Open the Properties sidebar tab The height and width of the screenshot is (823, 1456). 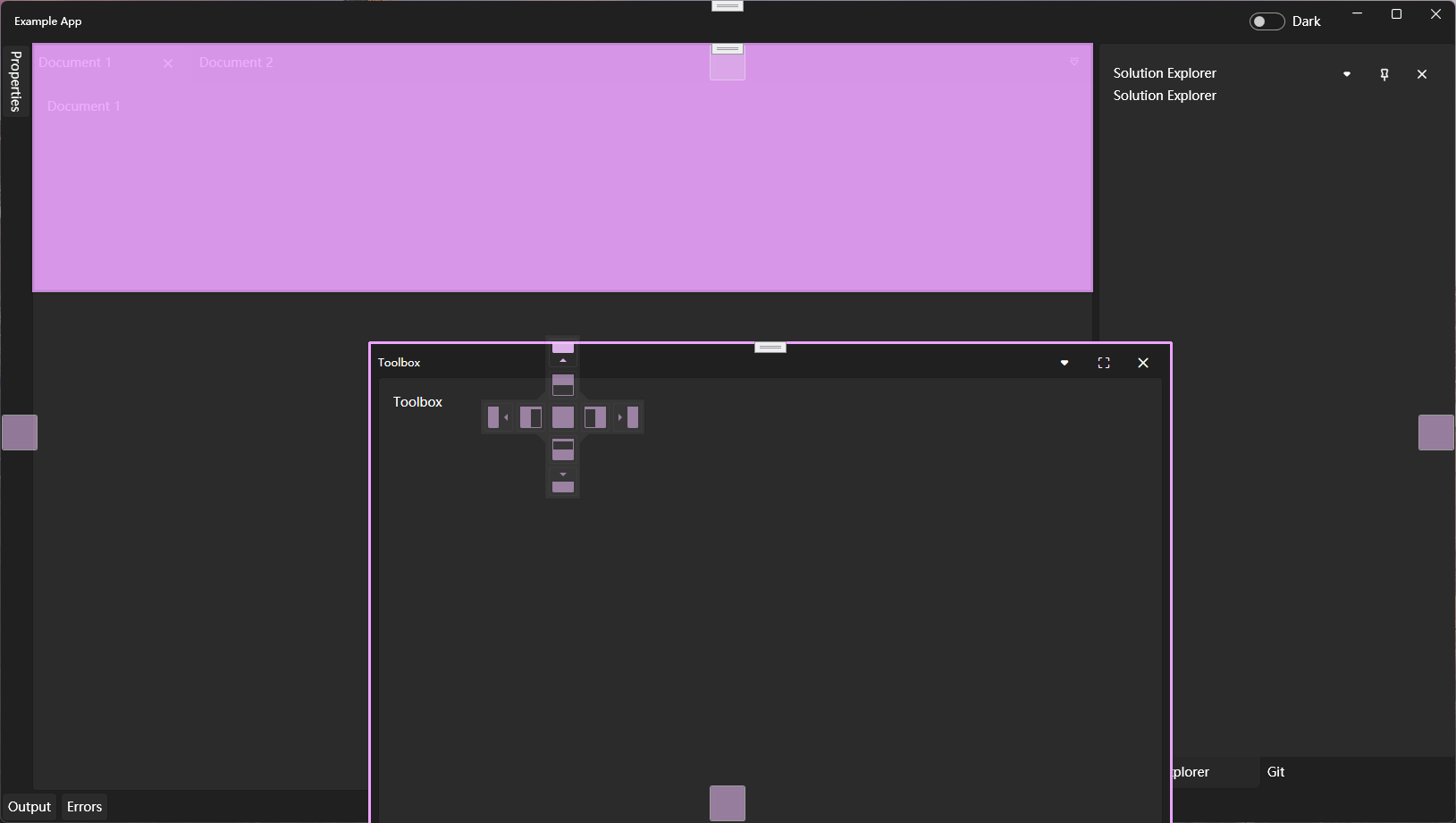click(x=15, y=81)
